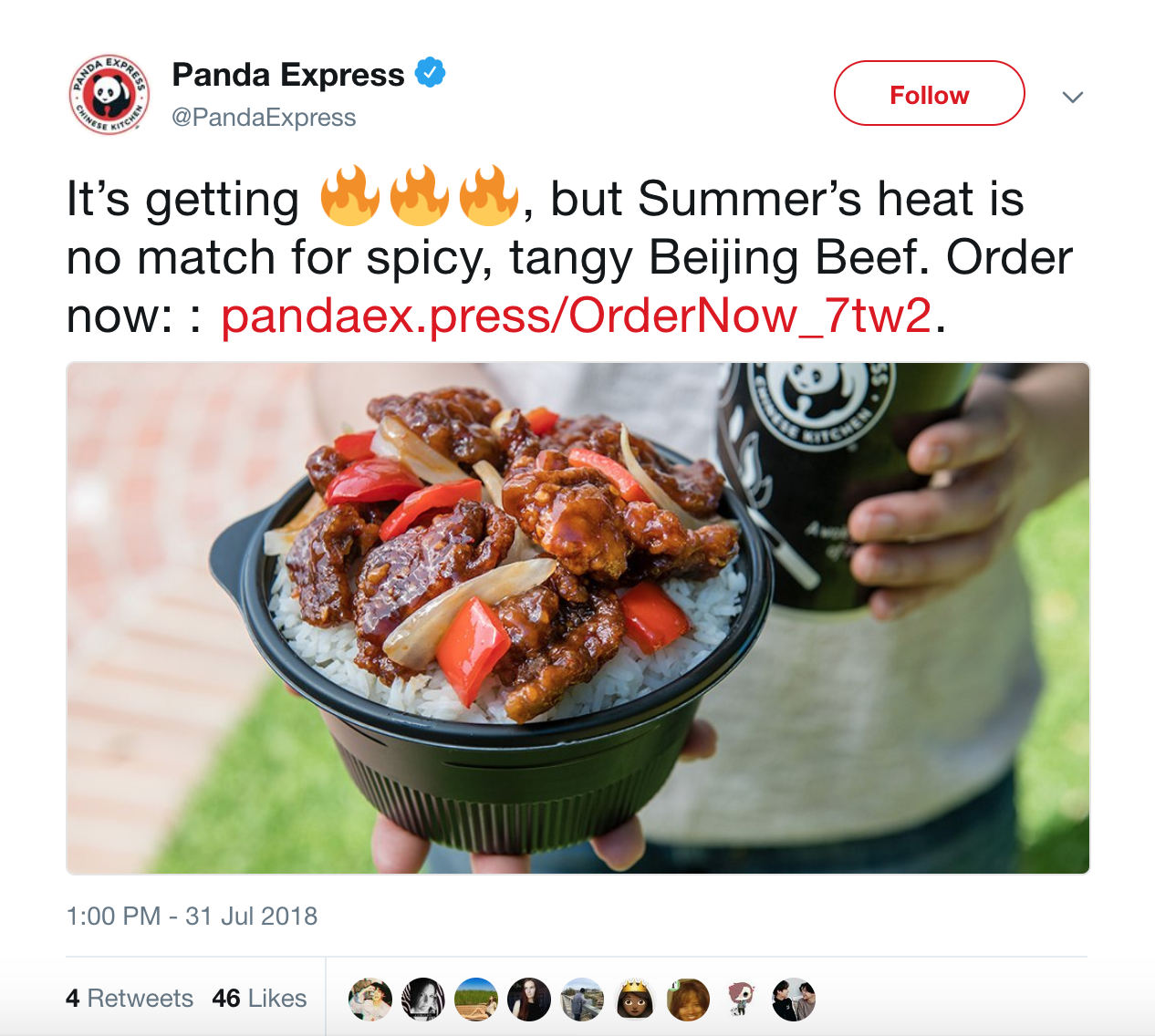This screenshot has height=1036, width=1155.
Task: Open the cartoon character liker avatar
Action: pos(741,1000)
